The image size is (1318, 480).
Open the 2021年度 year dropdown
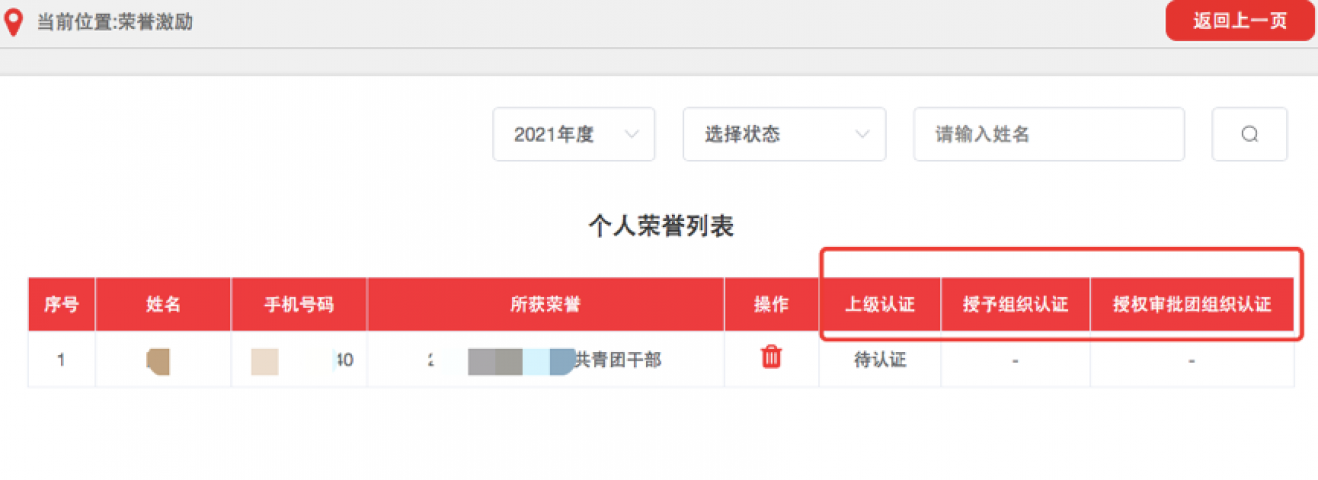(574, 134)
